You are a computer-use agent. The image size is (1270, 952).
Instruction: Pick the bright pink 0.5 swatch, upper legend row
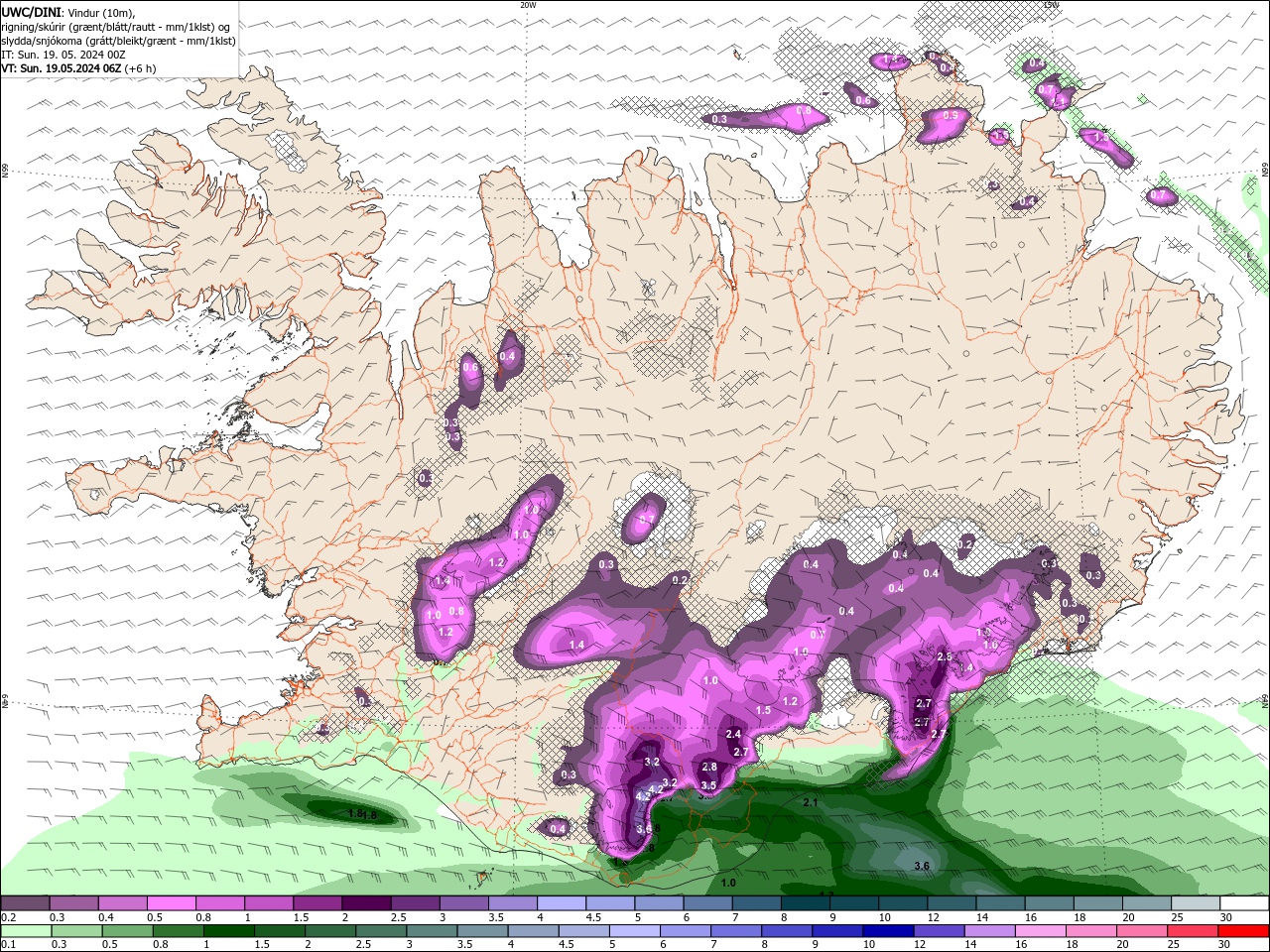pos(172,903)
